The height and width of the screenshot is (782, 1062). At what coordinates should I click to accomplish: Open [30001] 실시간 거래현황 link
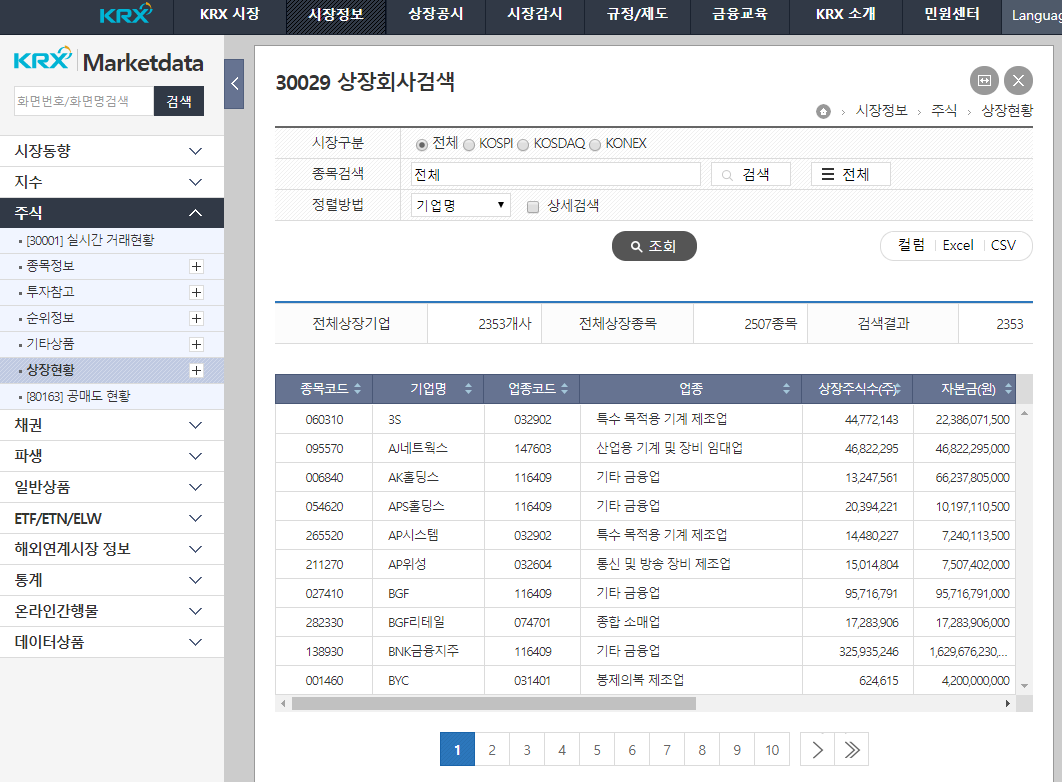[90, 240]
